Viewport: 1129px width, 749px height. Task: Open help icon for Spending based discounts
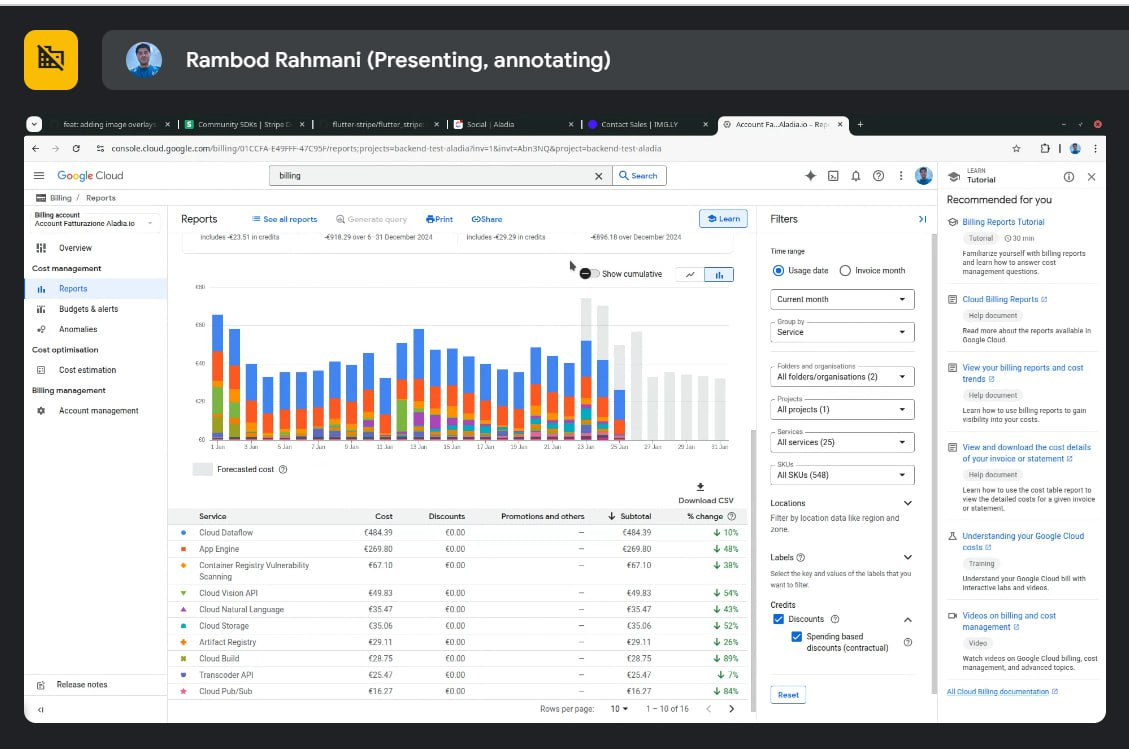click(908, 642)
